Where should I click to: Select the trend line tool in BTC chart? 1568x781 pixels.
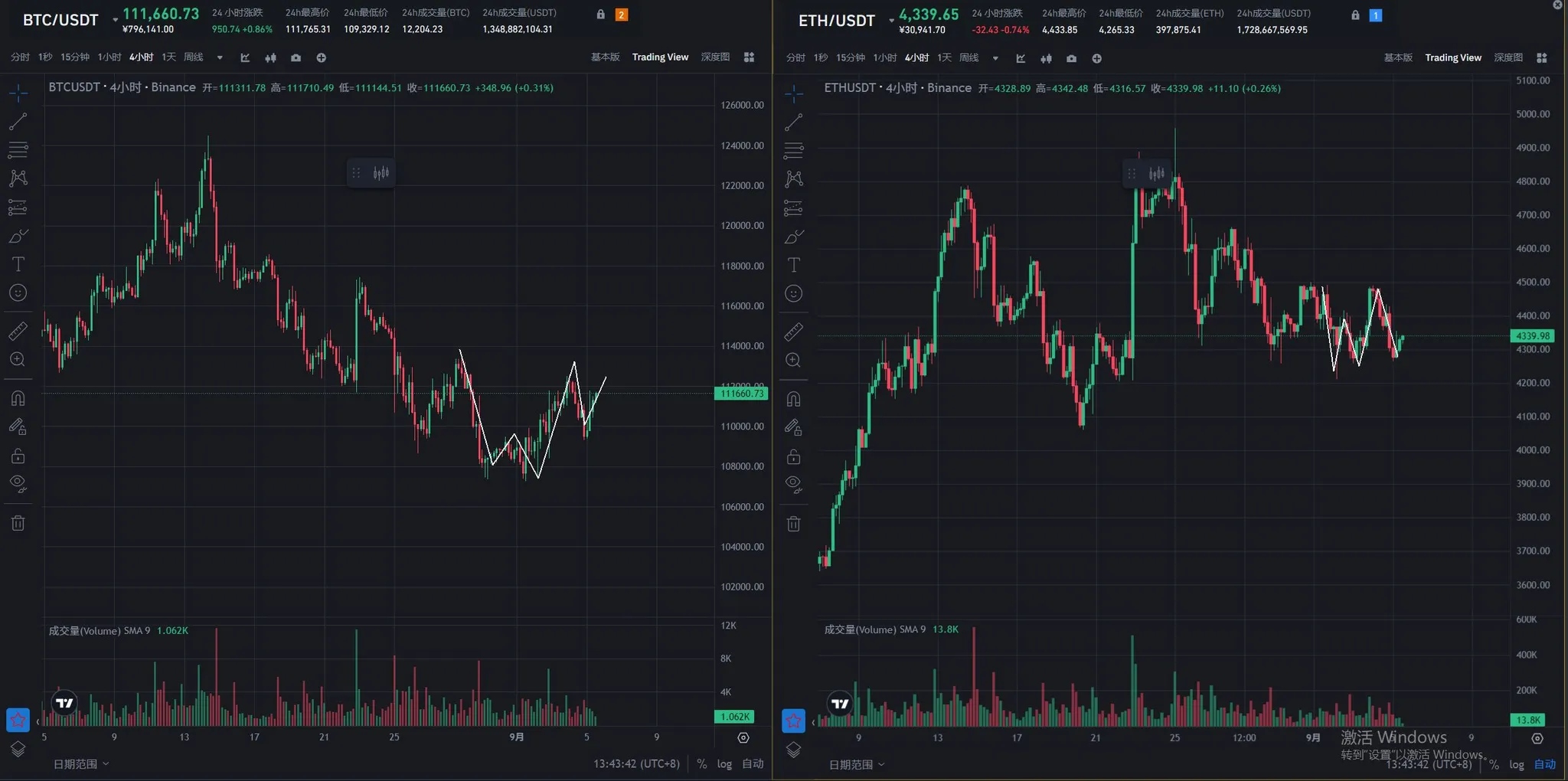click(18, 121)
